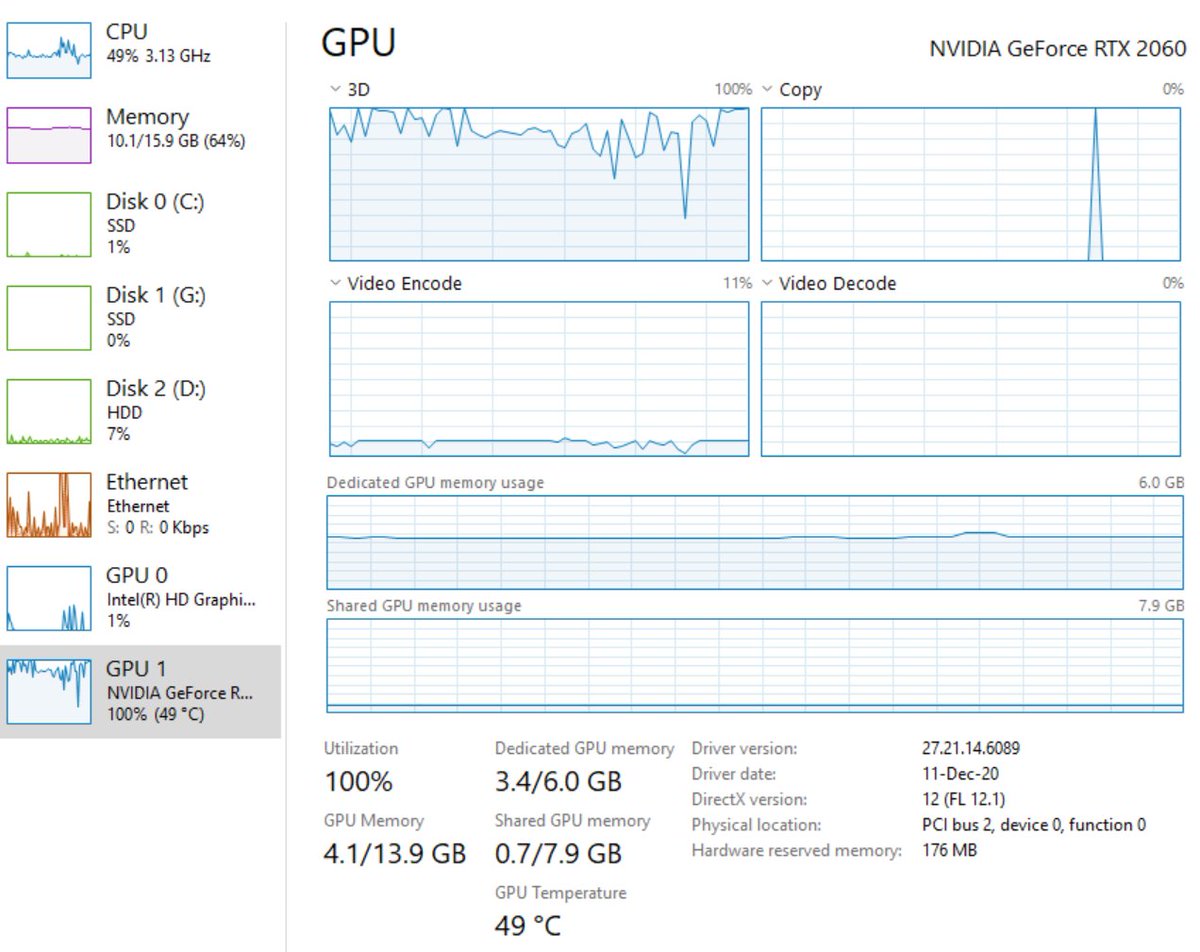Click the 49 °C GPU Temperature value
1200x952 pixels.
(x=528, y=926)
